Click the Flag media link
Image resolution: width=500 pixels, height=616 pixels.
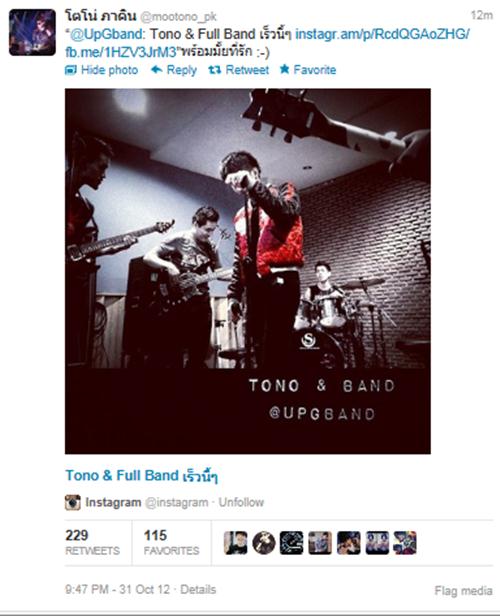[463, 590]
